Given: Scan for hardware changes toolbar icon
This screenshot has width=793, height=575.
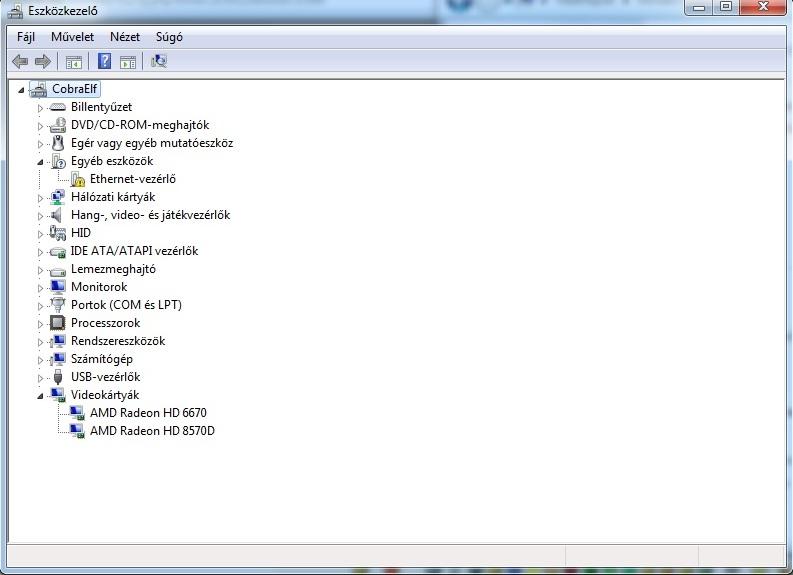Looking at the screenshot, I should tap(159, 61).
